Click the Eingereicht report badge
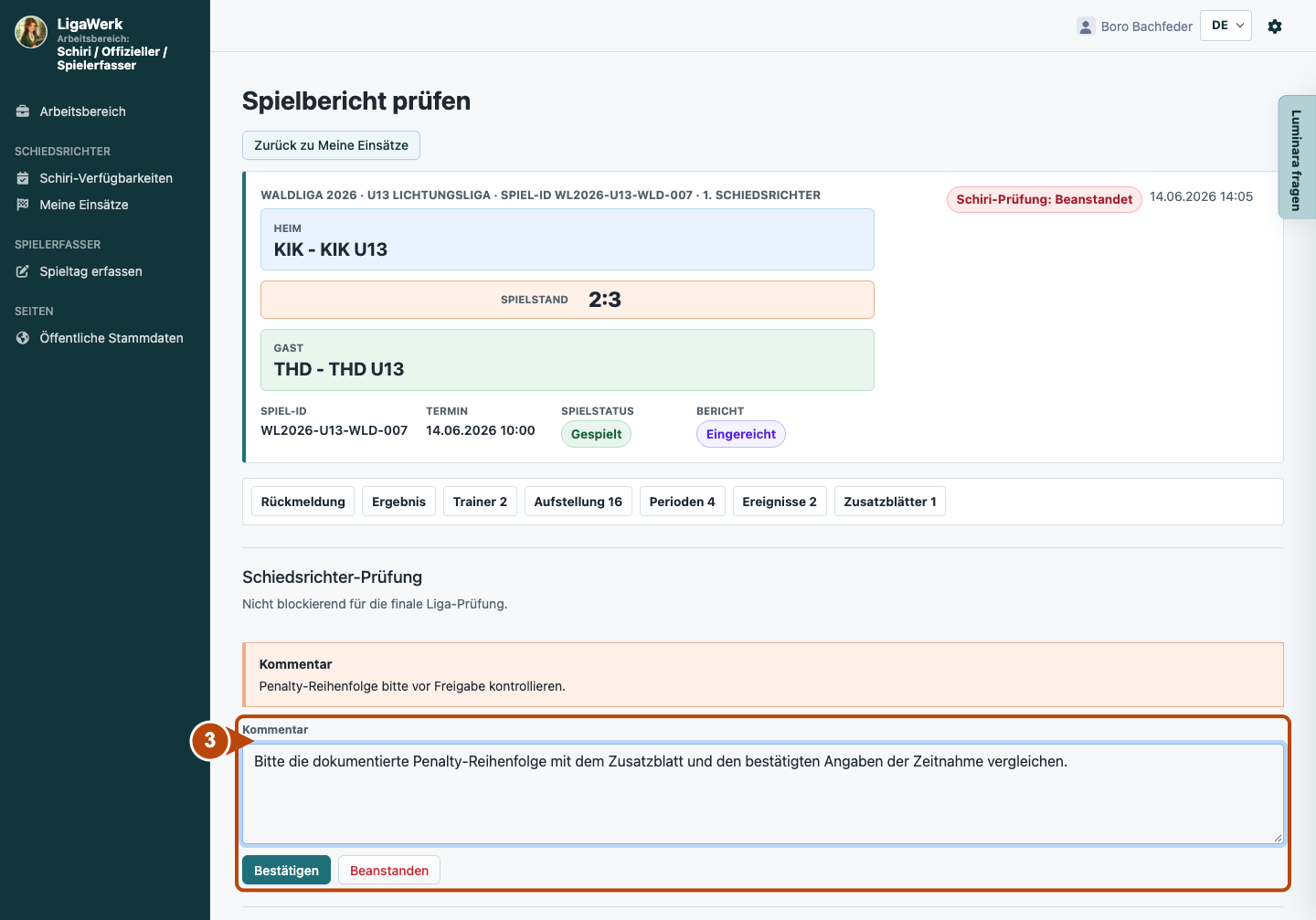 [x=741, y=434]
